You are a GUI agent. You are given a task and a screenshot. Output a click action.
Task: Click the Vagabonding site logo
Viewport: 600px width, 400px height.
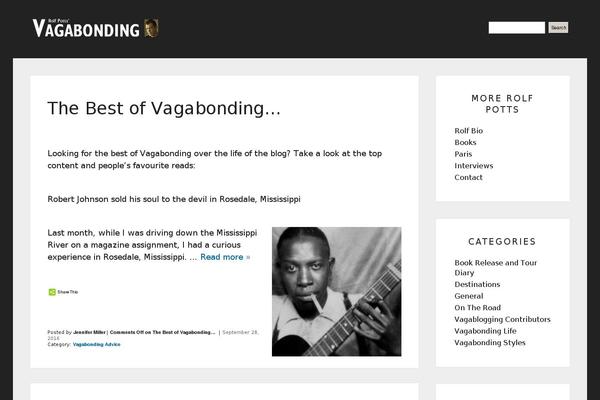(x=86, y=28)
